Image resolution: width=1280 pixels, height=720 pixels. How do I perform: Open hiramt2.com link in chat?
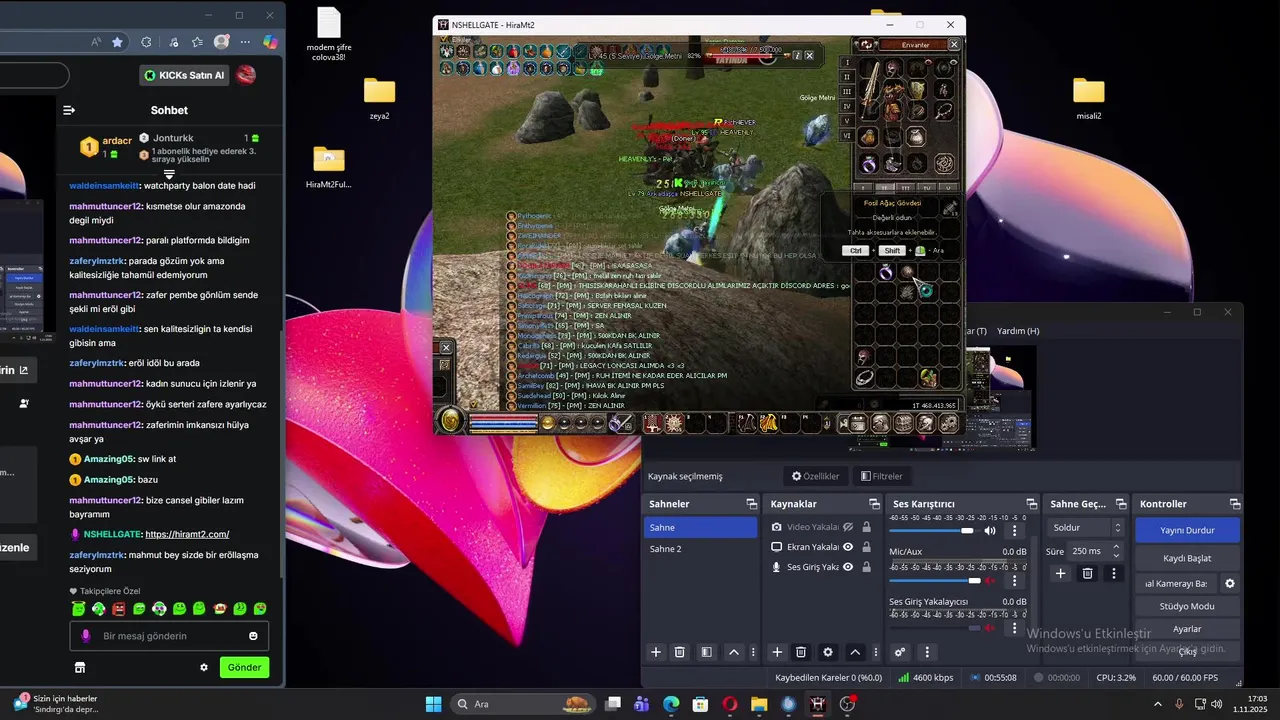click(x=187, y=534)
